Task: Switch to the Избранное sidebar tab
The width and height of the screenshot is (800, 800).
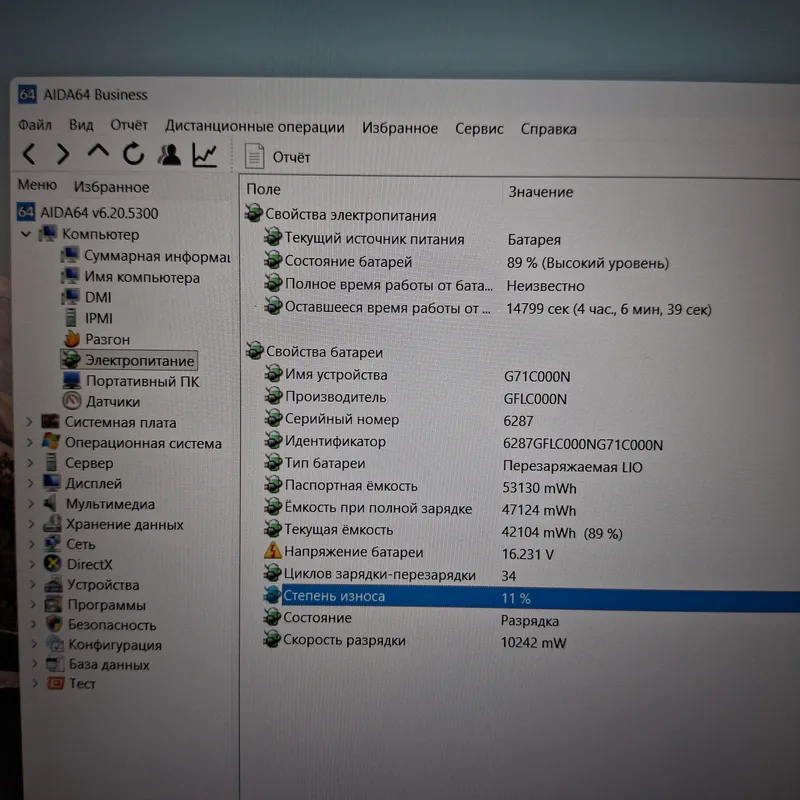Action: (112, 187)
